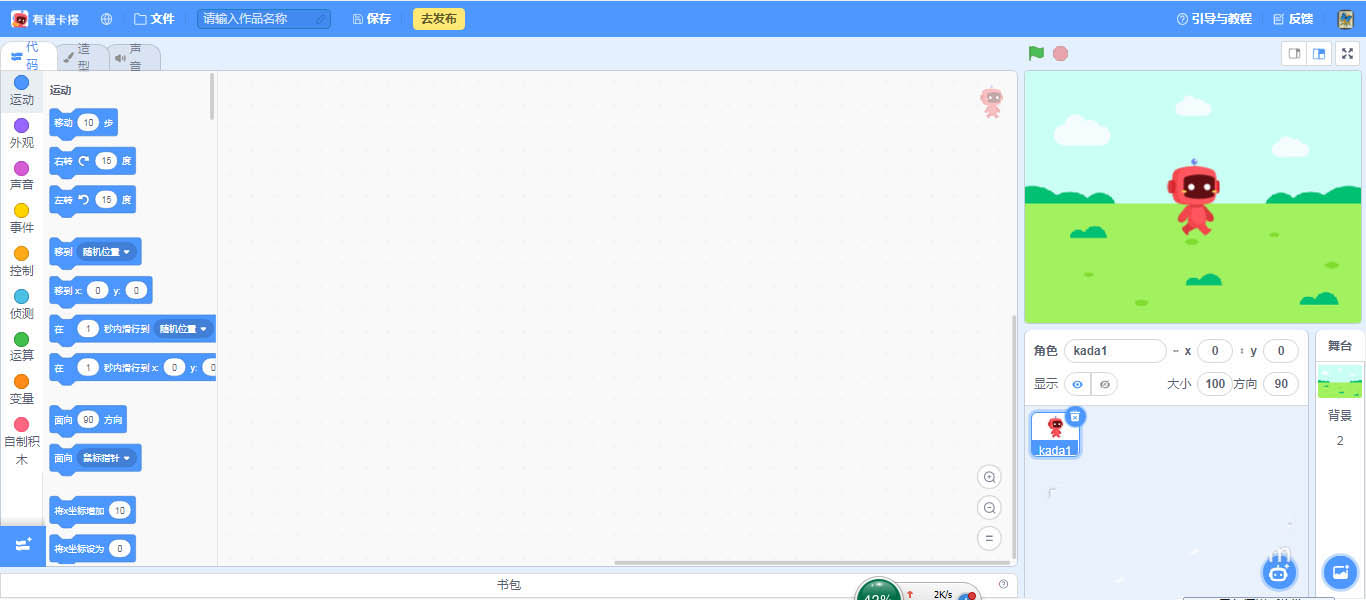Open the 反馈 feedback link
Viewport: 1366px width, 600px height.
[1293, 19]
